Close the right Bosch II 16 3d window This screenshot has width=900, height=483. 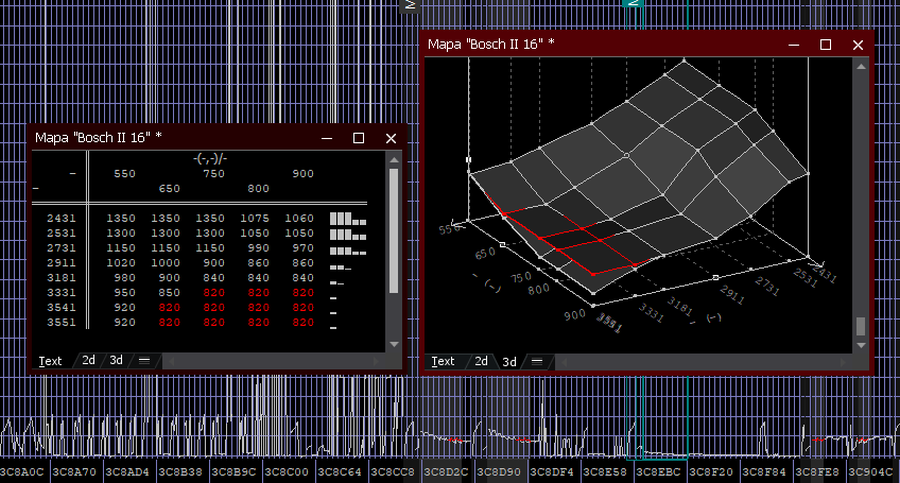858,45
